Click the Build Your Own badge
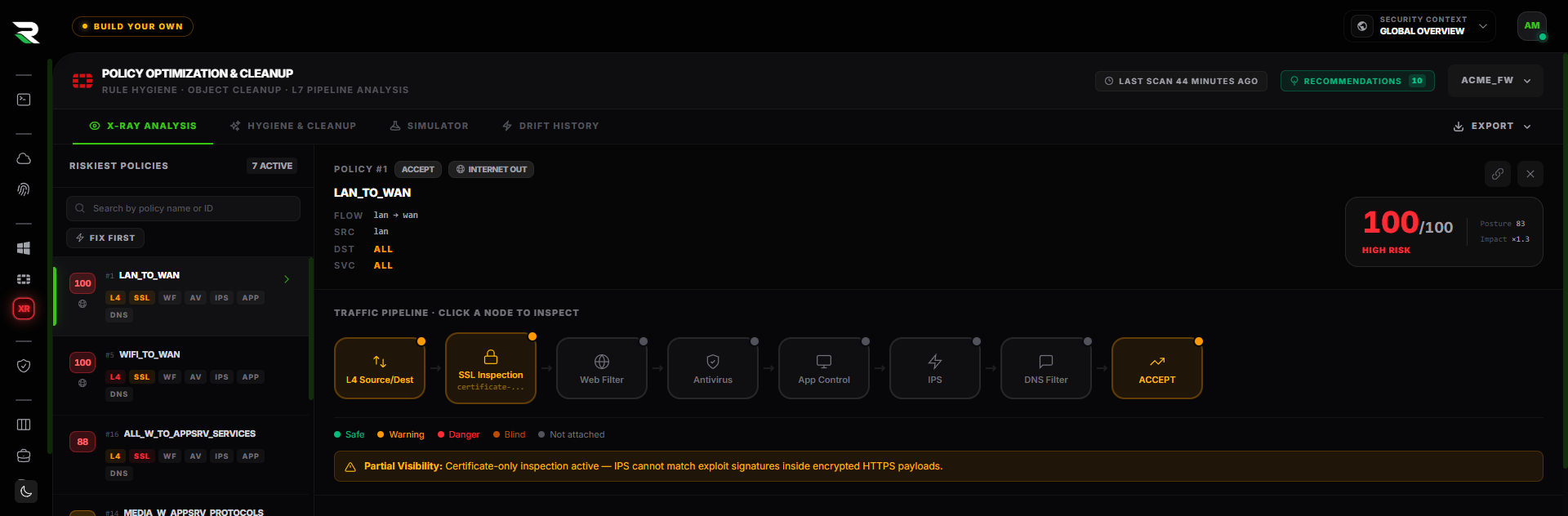The width and height of the screenshot is (1568, 516). coord(132,26)
